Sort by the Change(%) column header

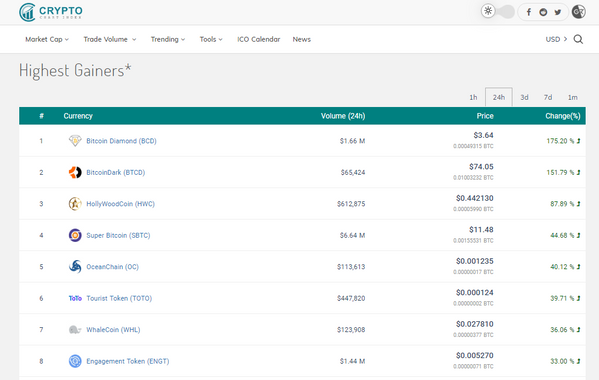tap(563, 116)
